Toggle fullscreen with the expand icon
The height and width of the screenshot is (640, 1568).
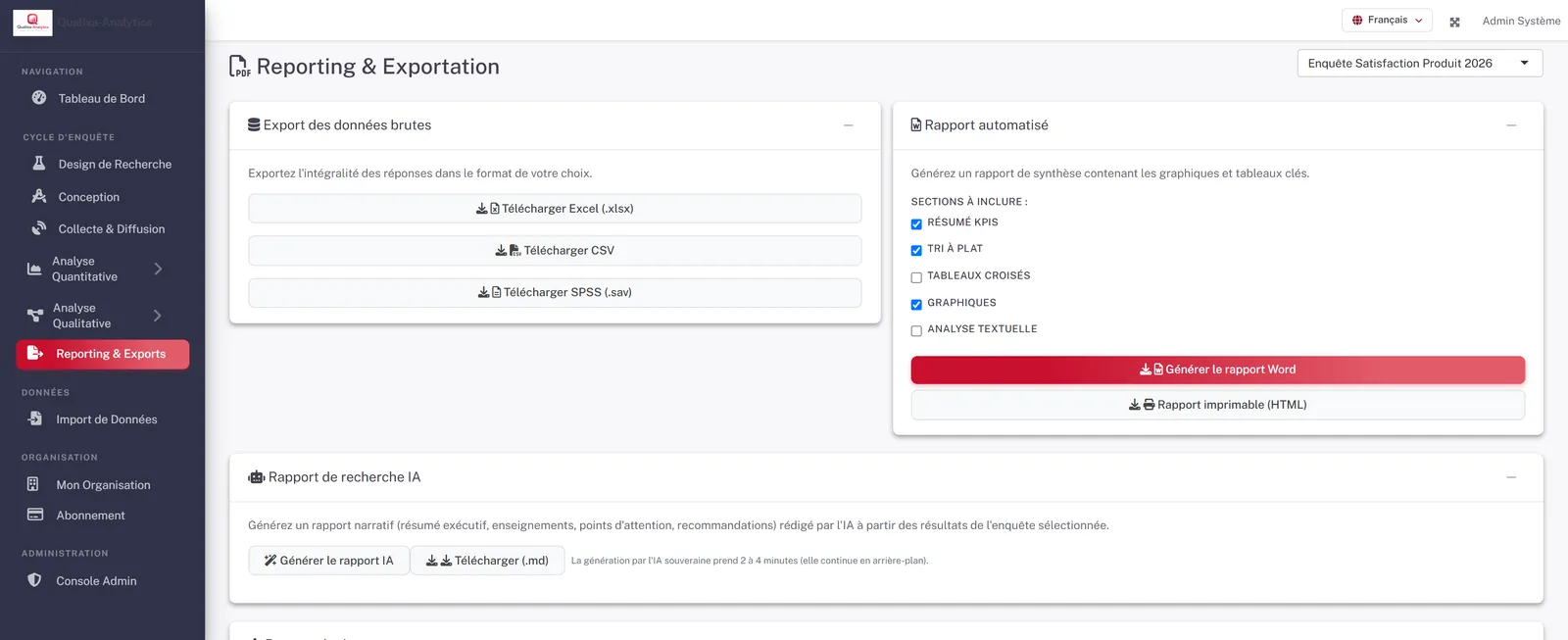(x=1454, y=22)
